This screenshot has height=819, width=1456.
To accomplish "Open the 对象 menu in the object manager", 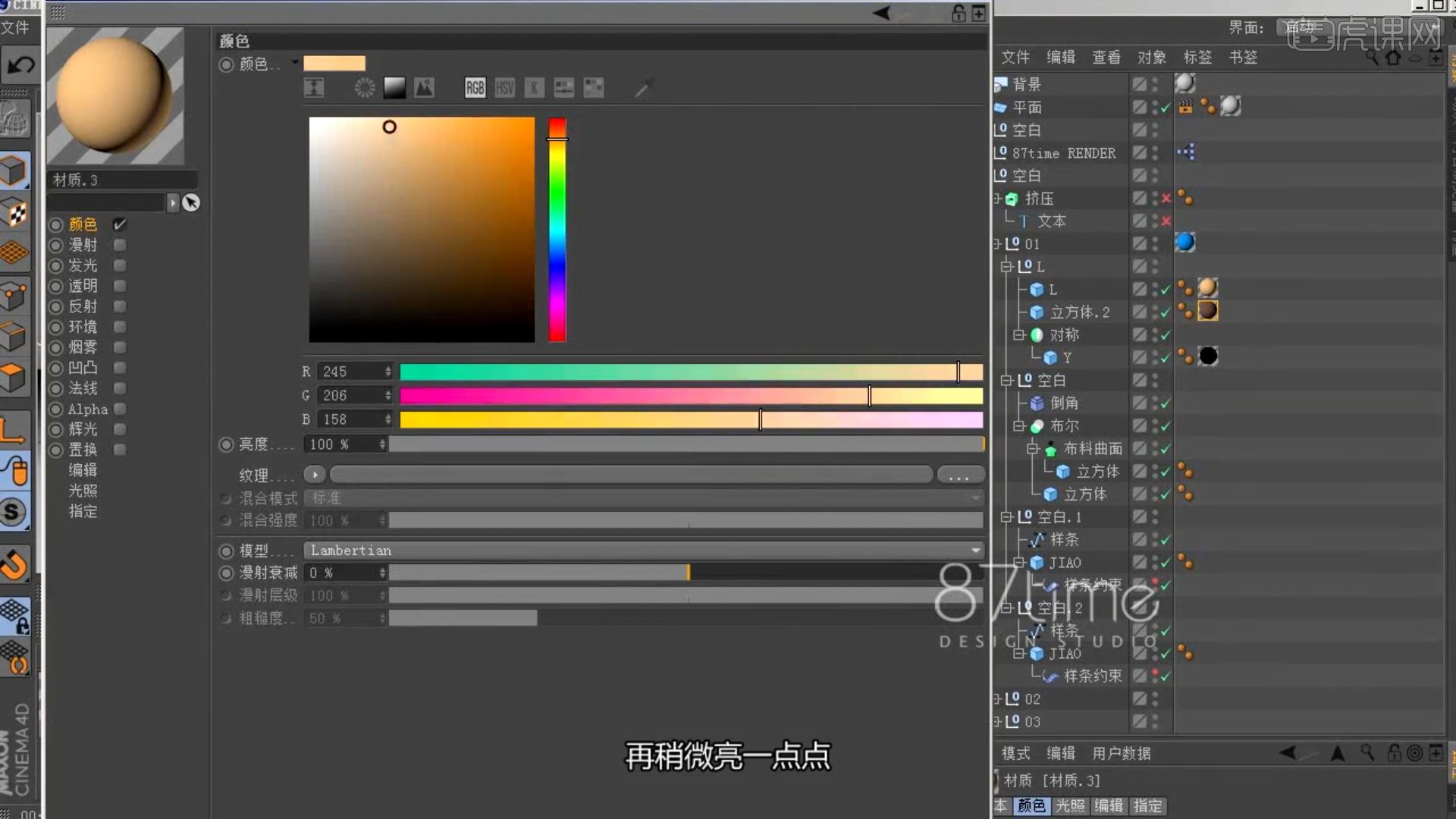I will [1152, 57].
